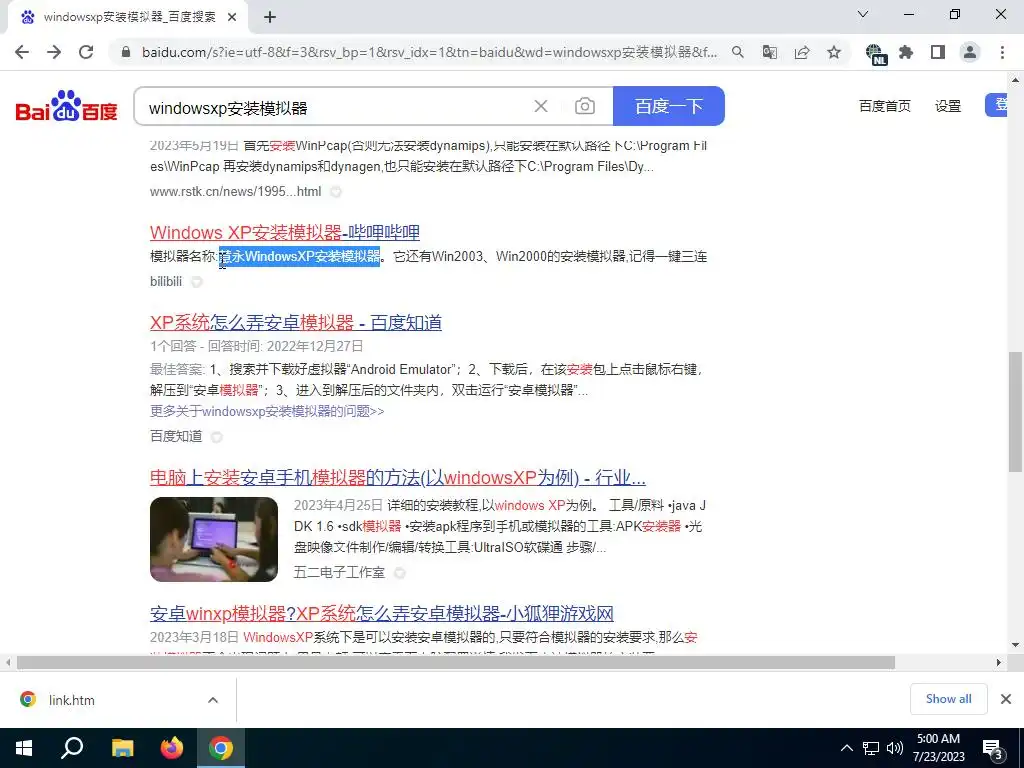
Task: Click the horizontal scrollbar right arrow
Action: click(999, 662)
